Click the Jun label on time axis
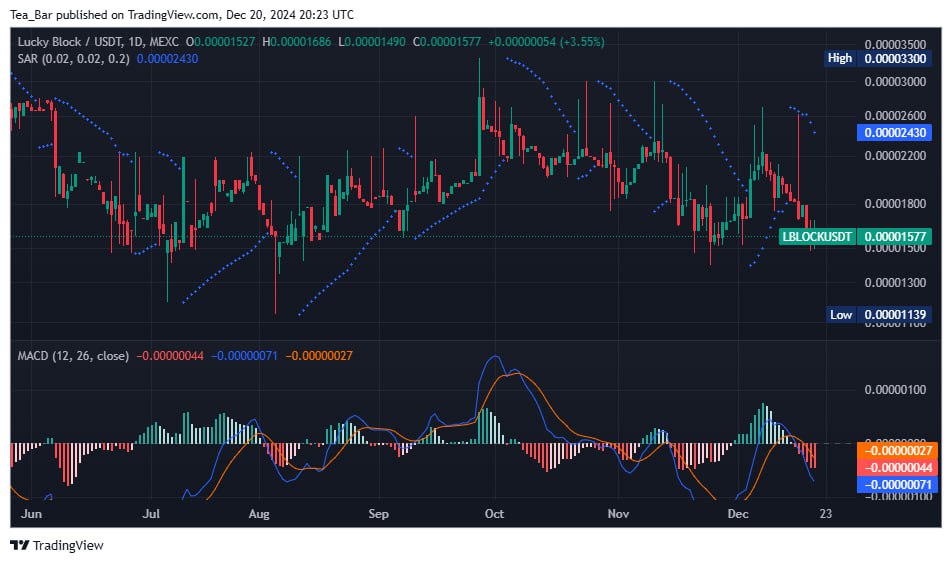Screen dimensions: 952x563 (x=32, y=514)
